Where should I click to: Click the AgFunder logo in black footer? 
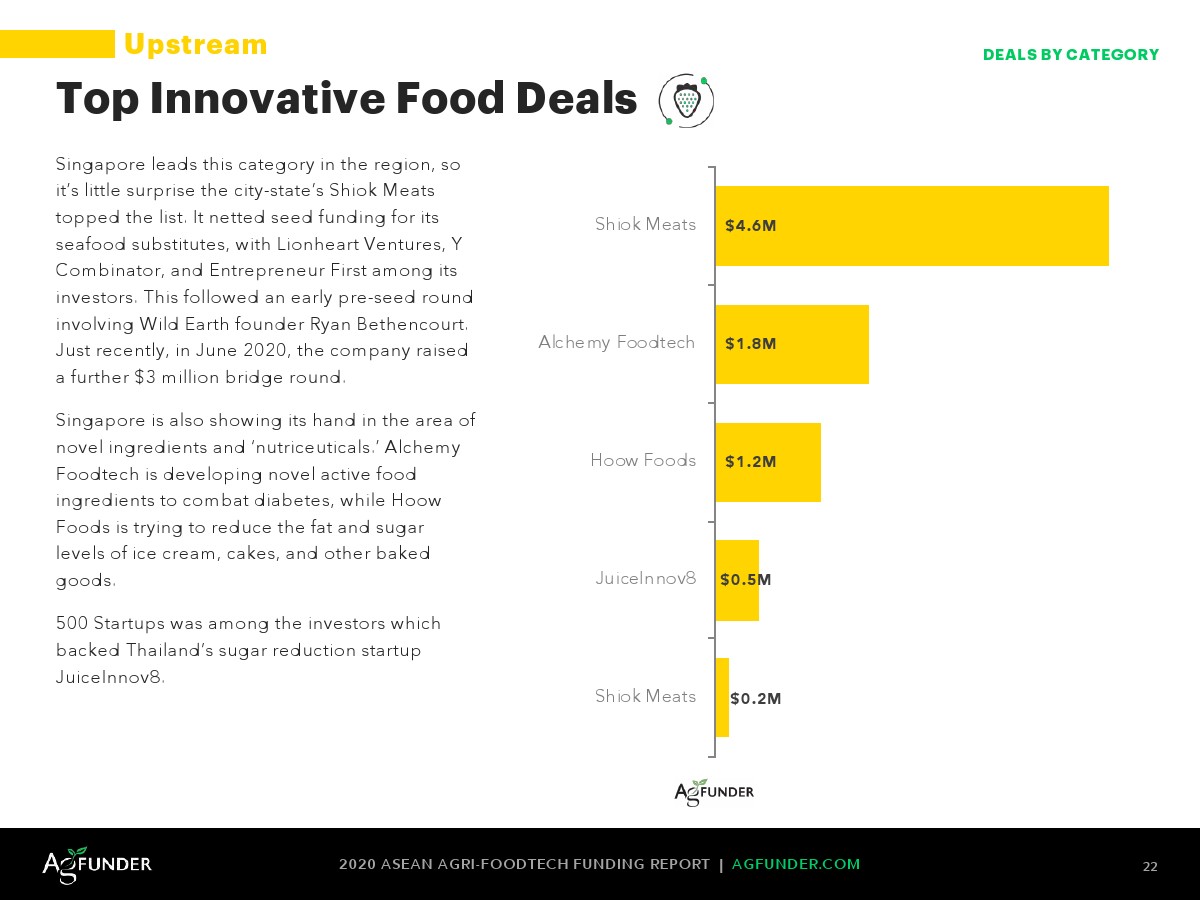pos(97,864)
